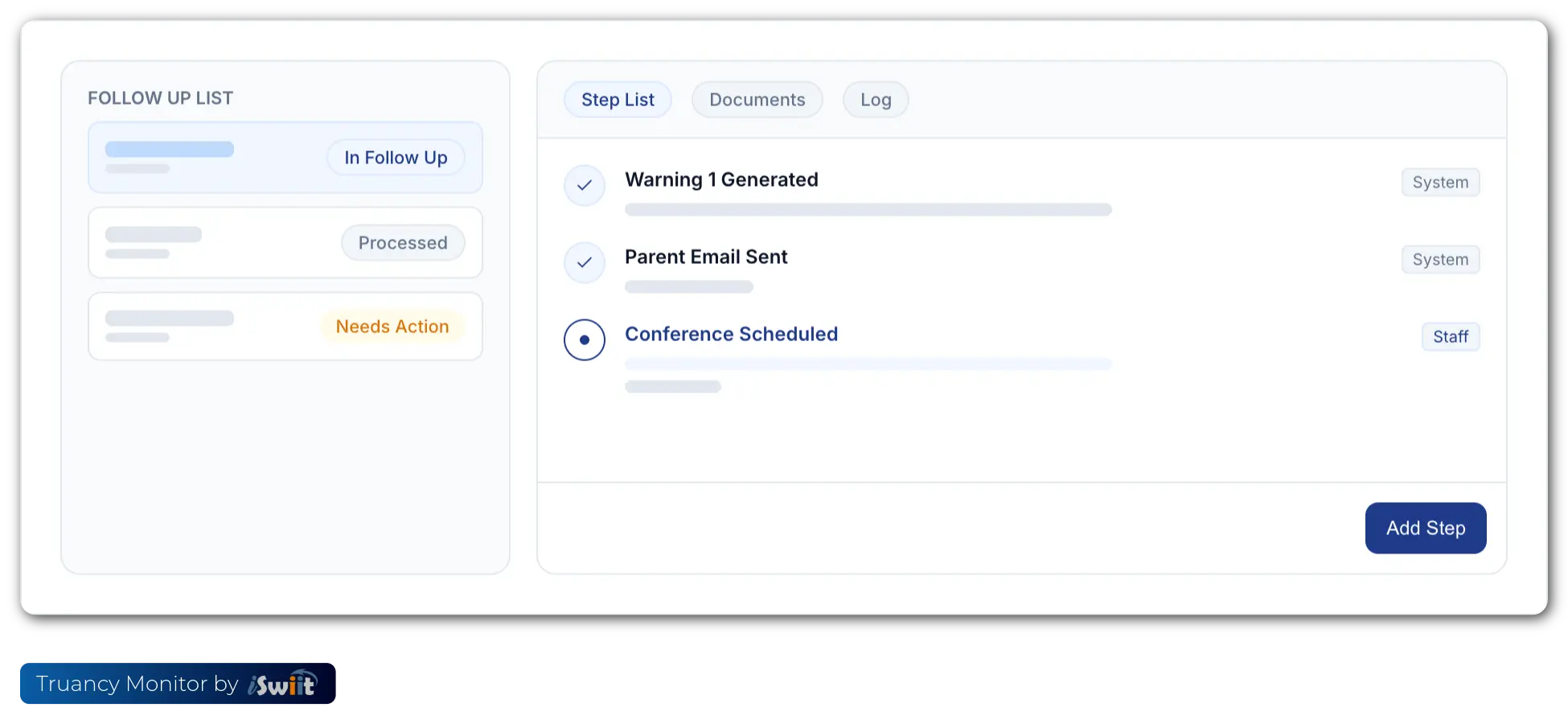Click the Add Step button
This screenshot has width=1568, height=724.
1425,528
